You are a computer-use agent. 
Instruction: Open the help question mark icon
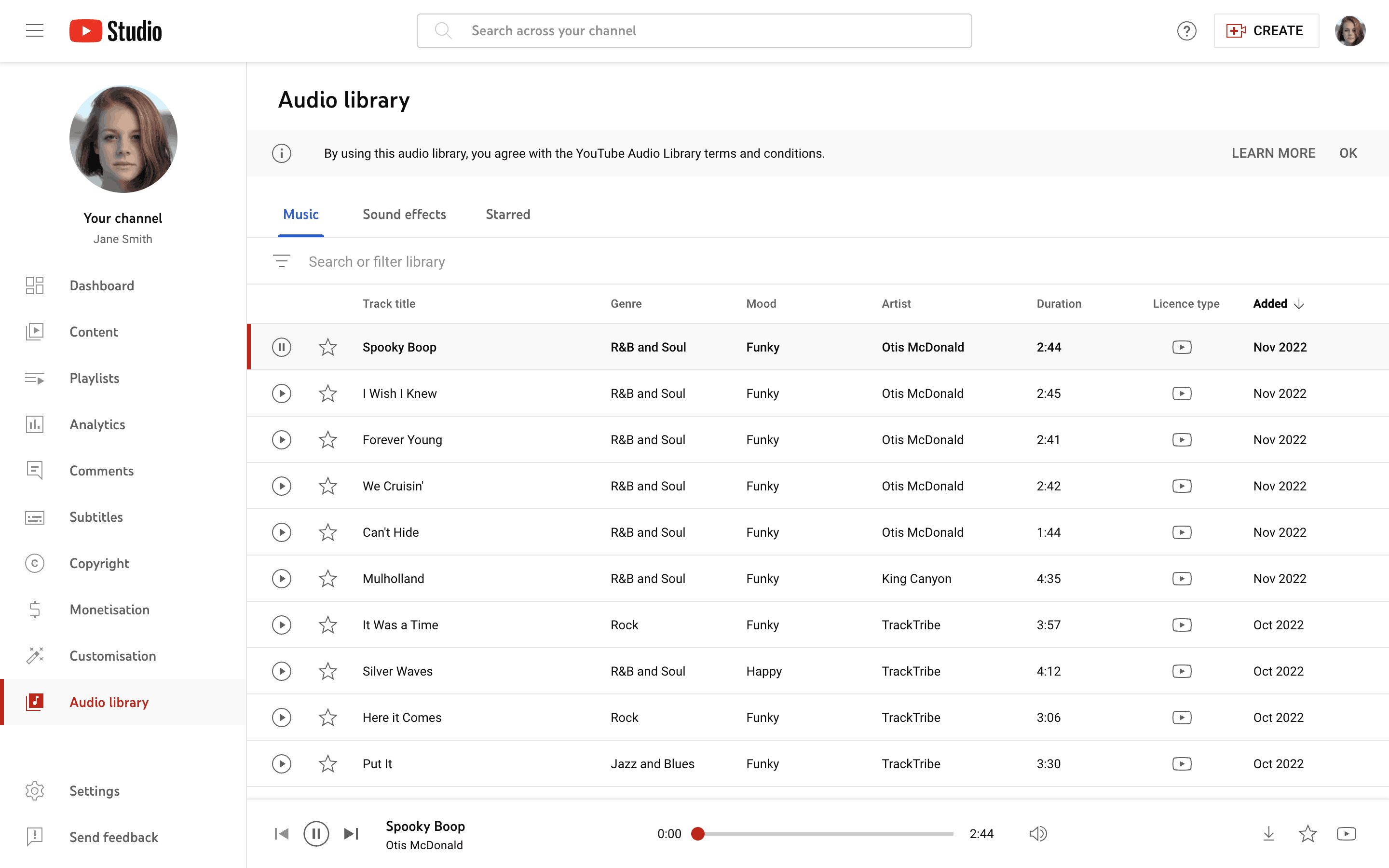(x=1186, y=31)
